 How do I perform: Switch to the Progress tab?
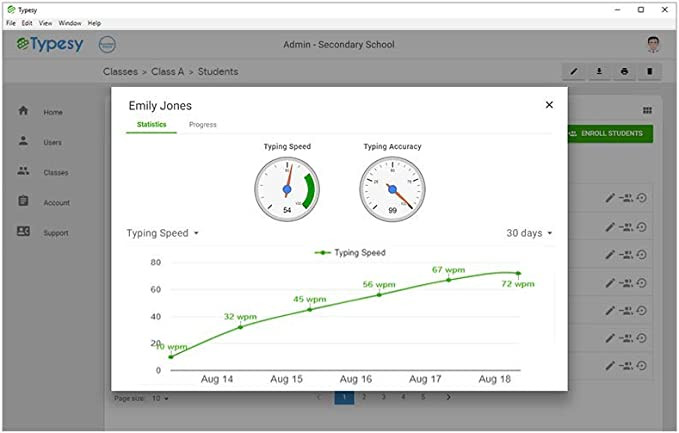click(x=203, y=125)
